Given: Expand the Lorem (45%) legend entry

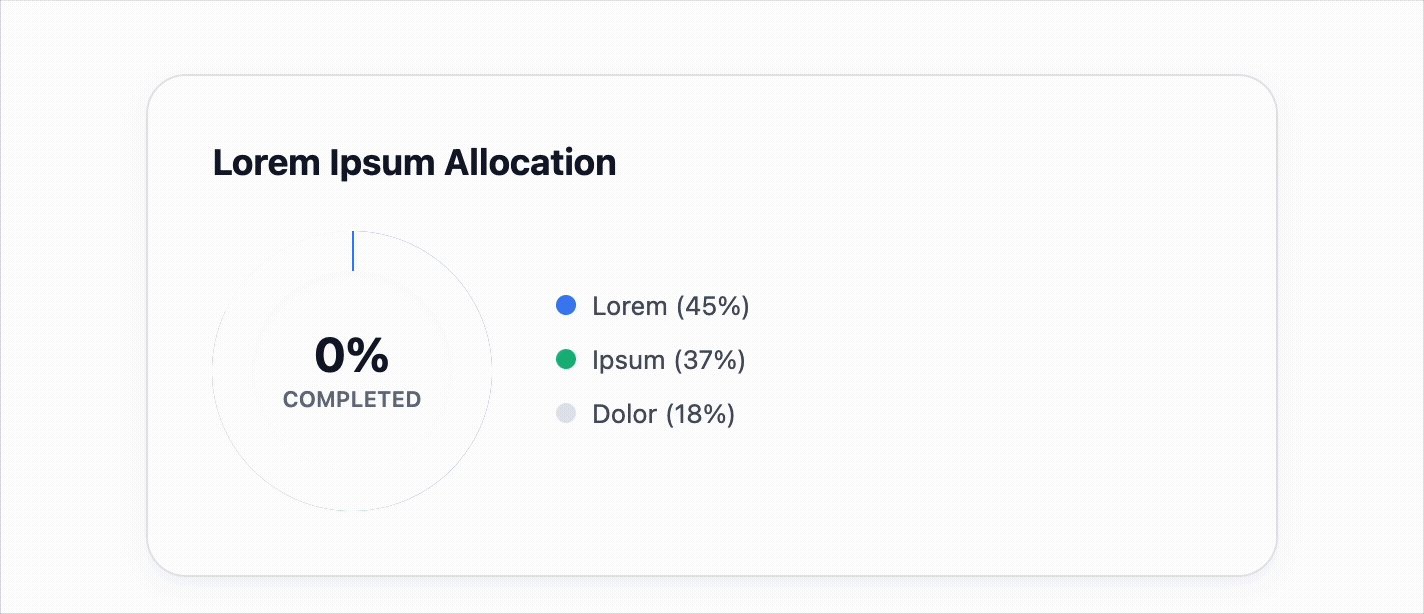Looking at the screenshot, I should pyautogui.click(x=671, y=306).
